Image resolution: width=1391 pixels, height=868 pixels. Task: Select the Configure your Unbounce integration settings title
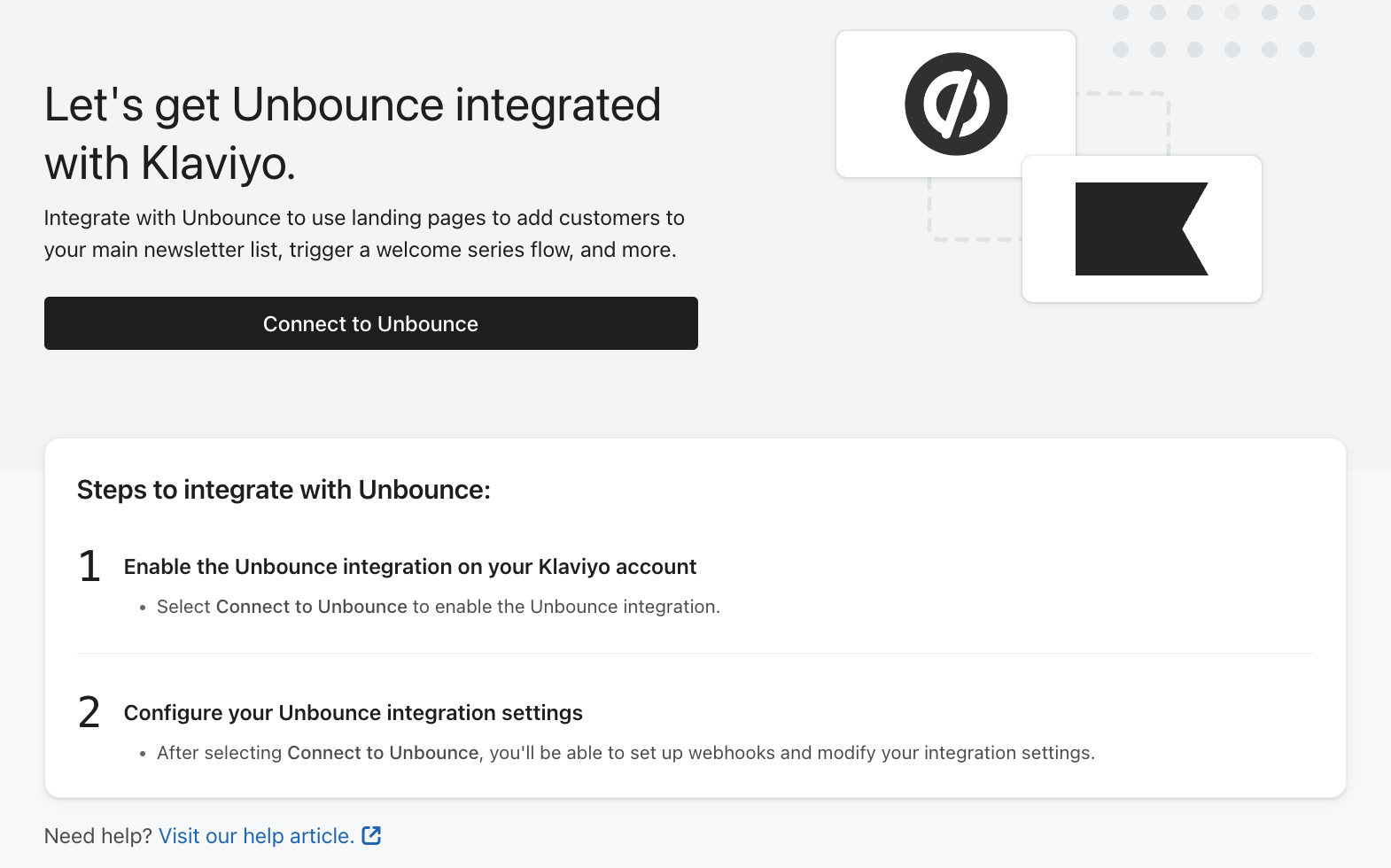(x=353, y=713)
